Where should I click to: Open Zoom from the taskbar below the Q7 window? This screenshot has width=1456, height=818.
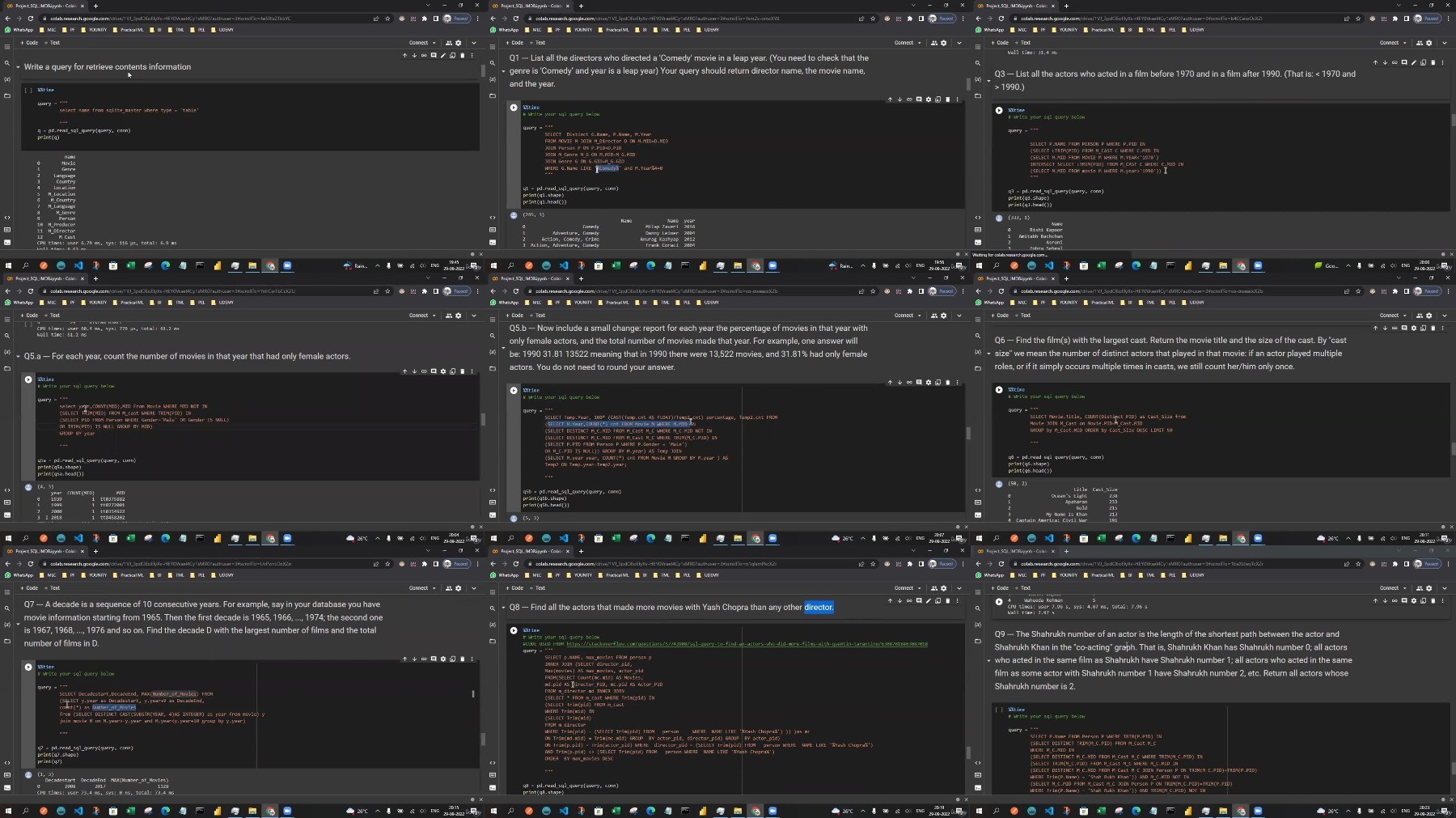(287, 811)
